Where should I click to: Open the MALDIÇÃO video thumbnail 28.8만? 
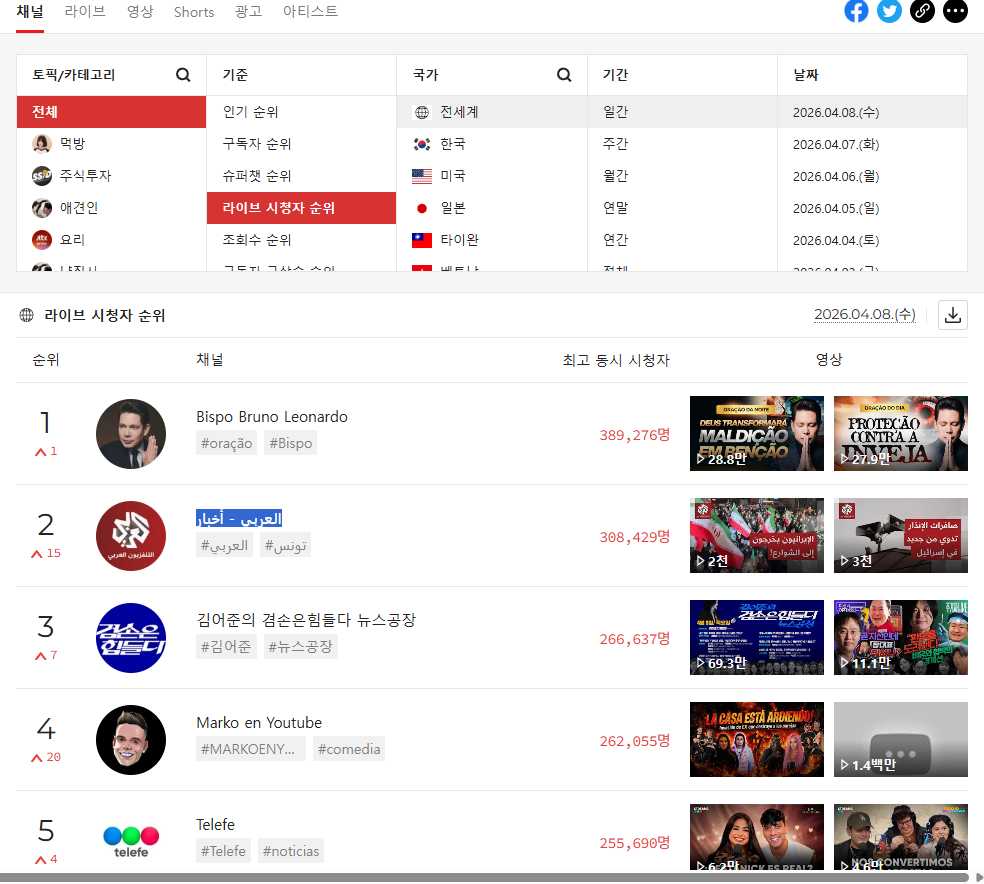coord(757,434)
